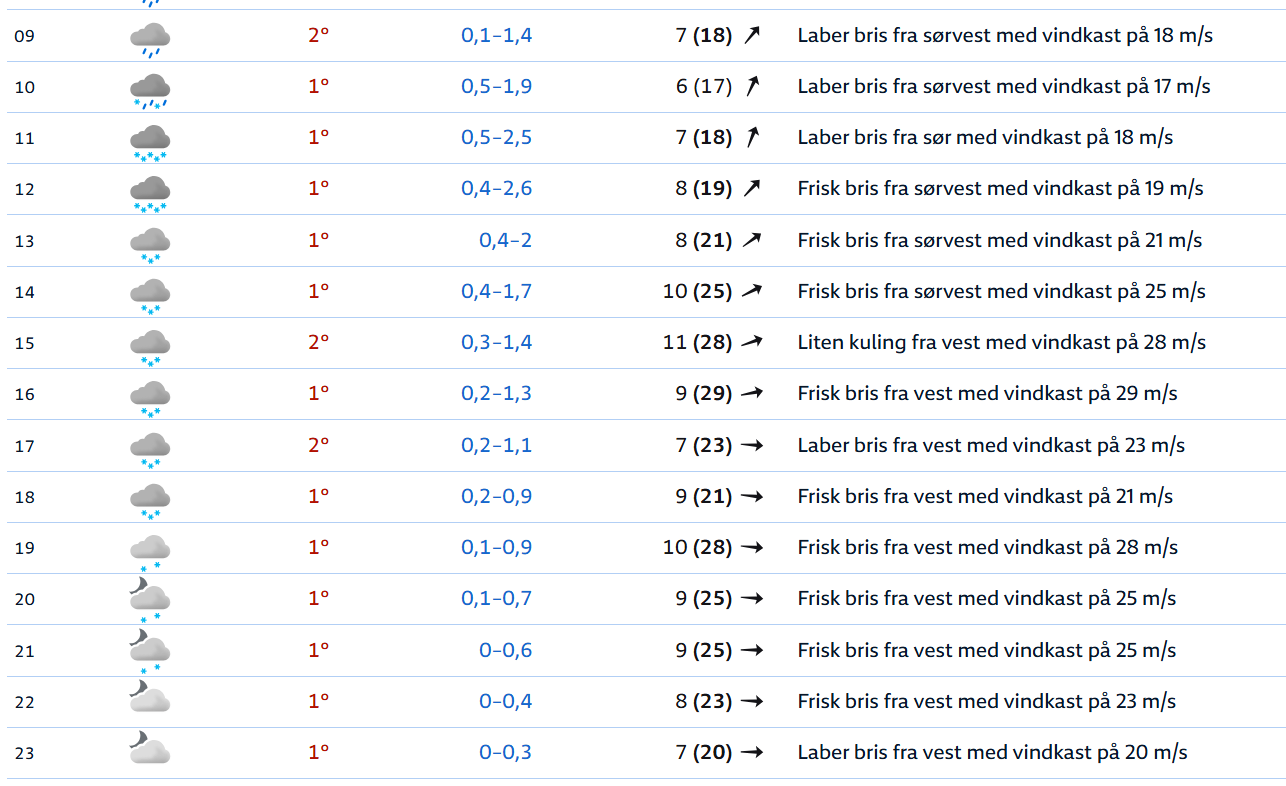1286x786 pixels.
Task: Select wind speed 9 (29) in the hour 16 row
Action: [x=703, y=394]
